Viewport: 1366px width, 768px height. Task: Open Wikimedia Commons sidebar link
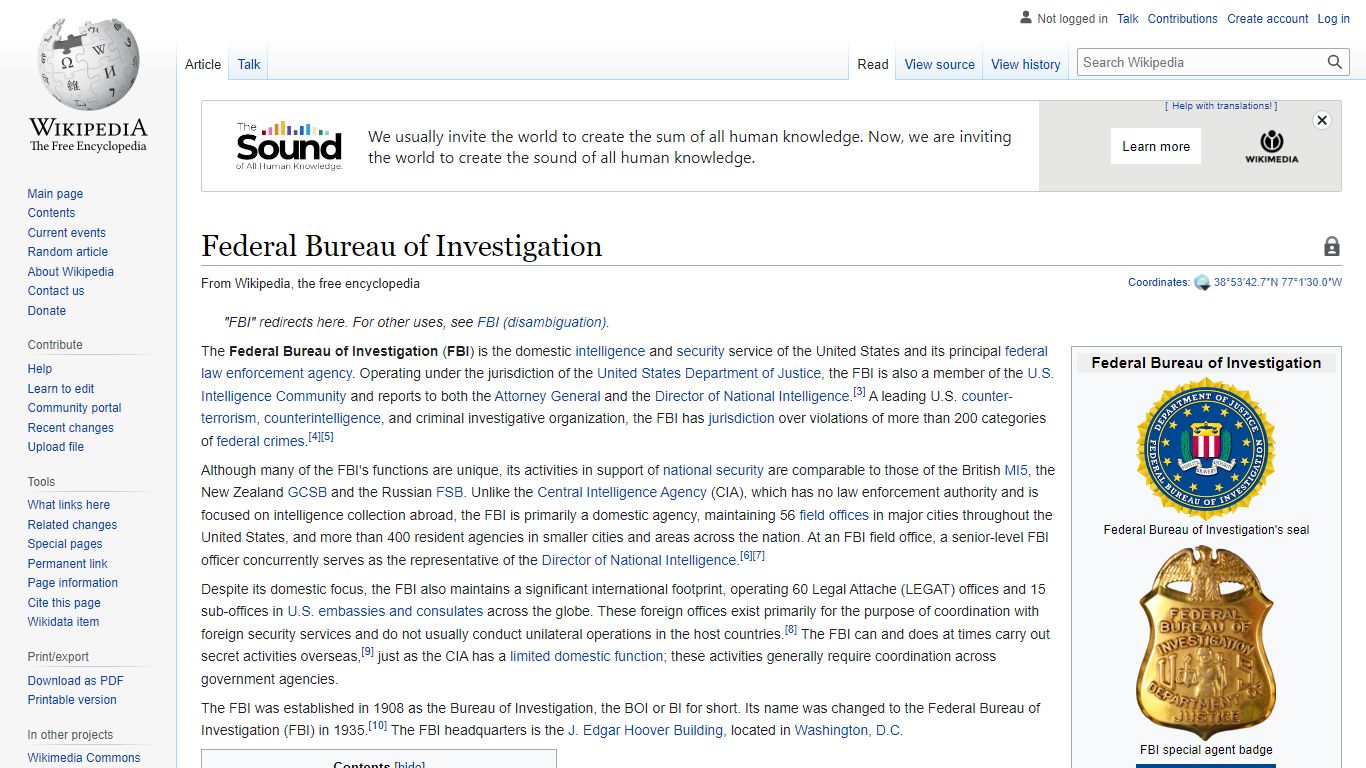pyautogui.click(x=84, y=758)
